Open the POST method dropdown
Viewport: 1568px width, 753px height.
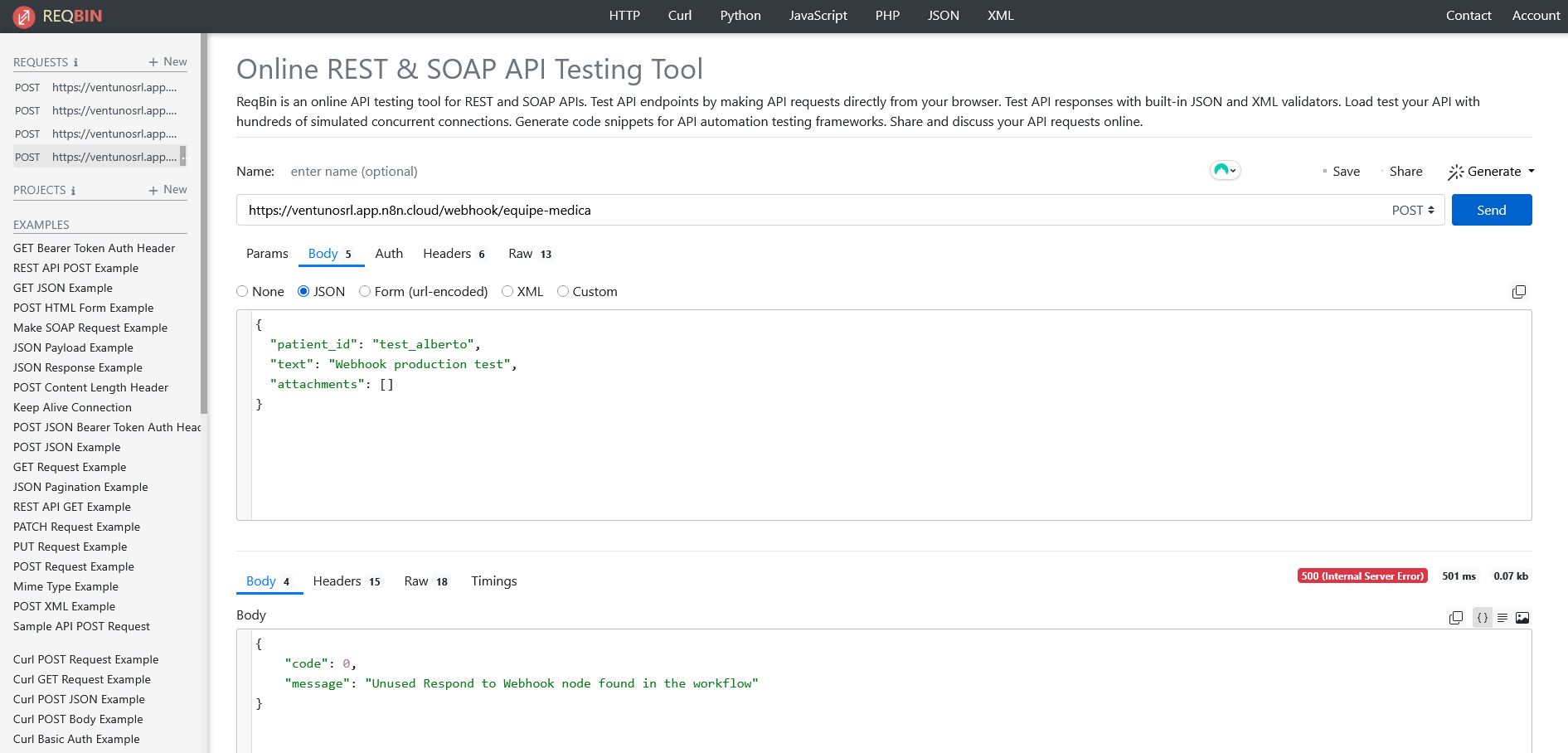(1413, 211)
